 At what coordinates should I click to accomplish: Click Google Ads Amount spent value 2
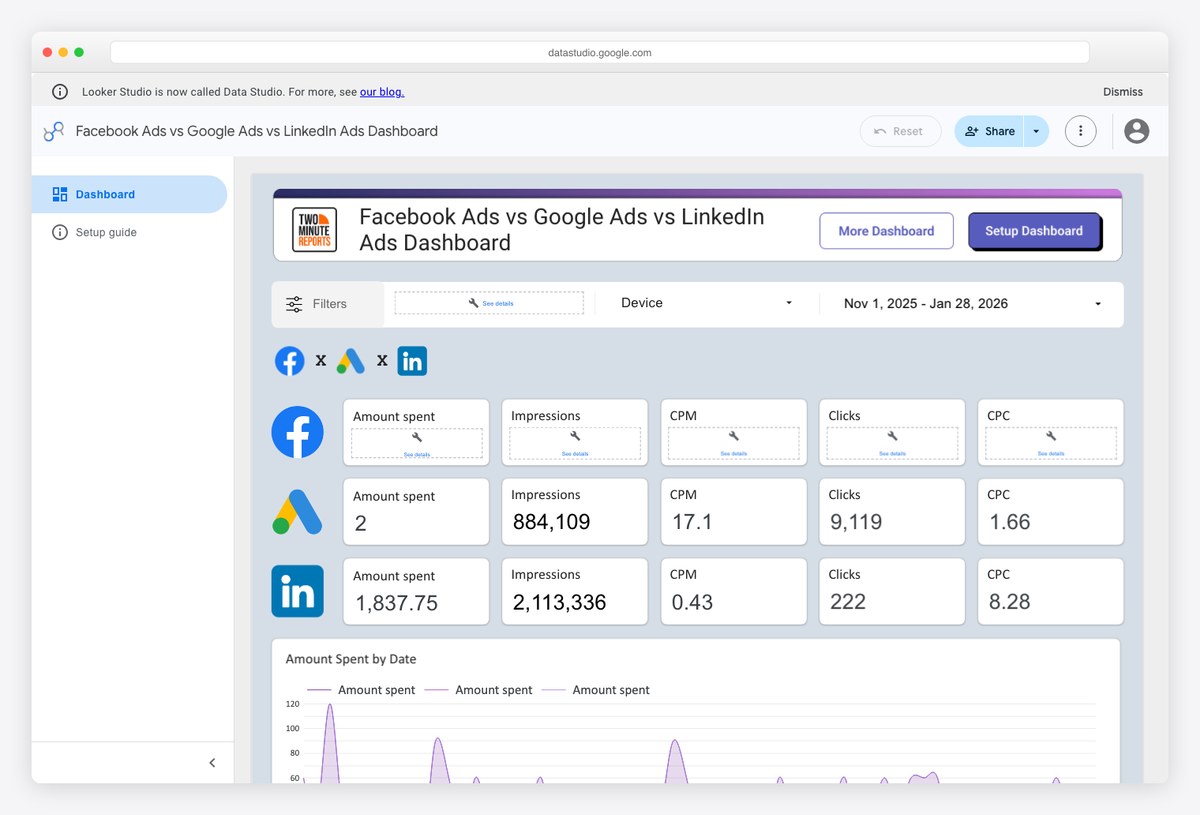click(360, 523)
